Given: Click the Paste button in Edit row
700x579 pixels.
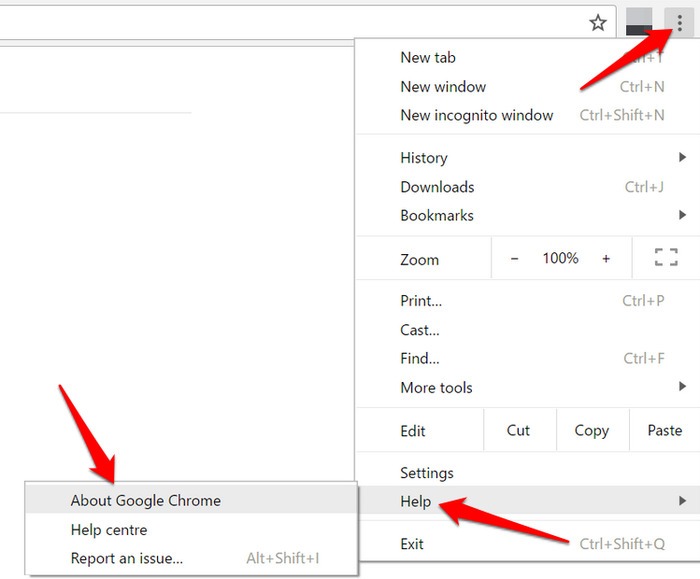Looking at the screenshot, I should pos(665,430).
